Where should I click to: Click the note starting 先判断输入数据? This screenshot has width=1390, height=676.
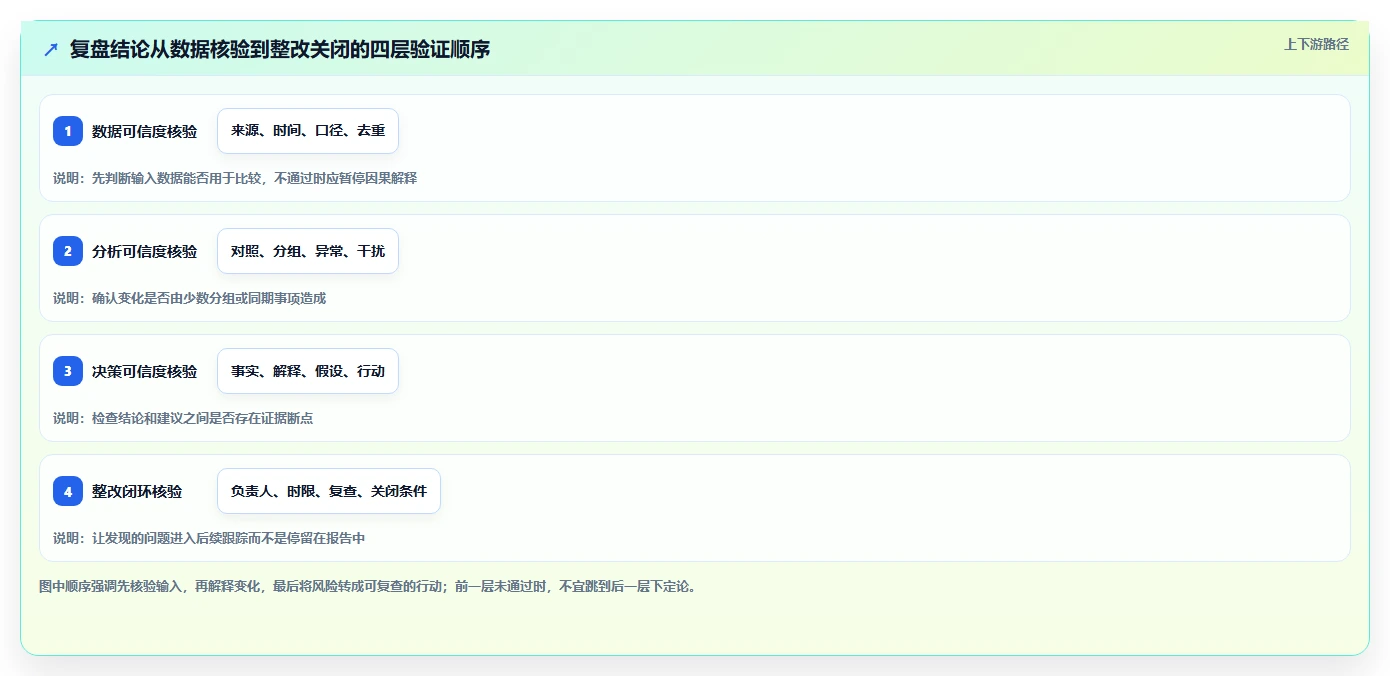coord(235,178)
